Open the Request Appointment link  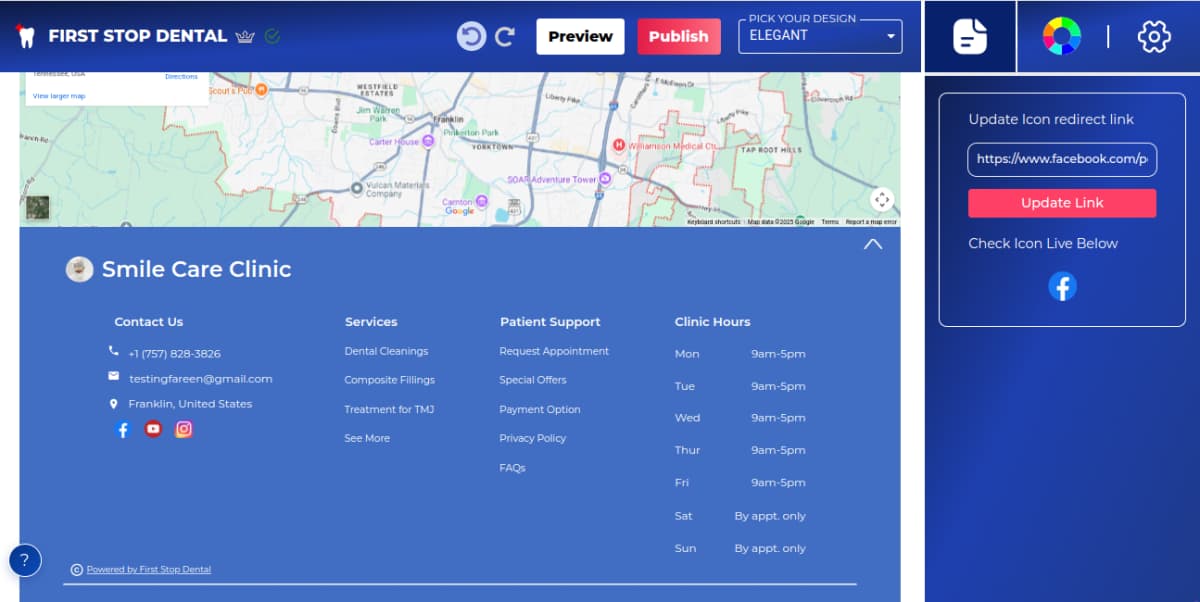coord(554,351)
